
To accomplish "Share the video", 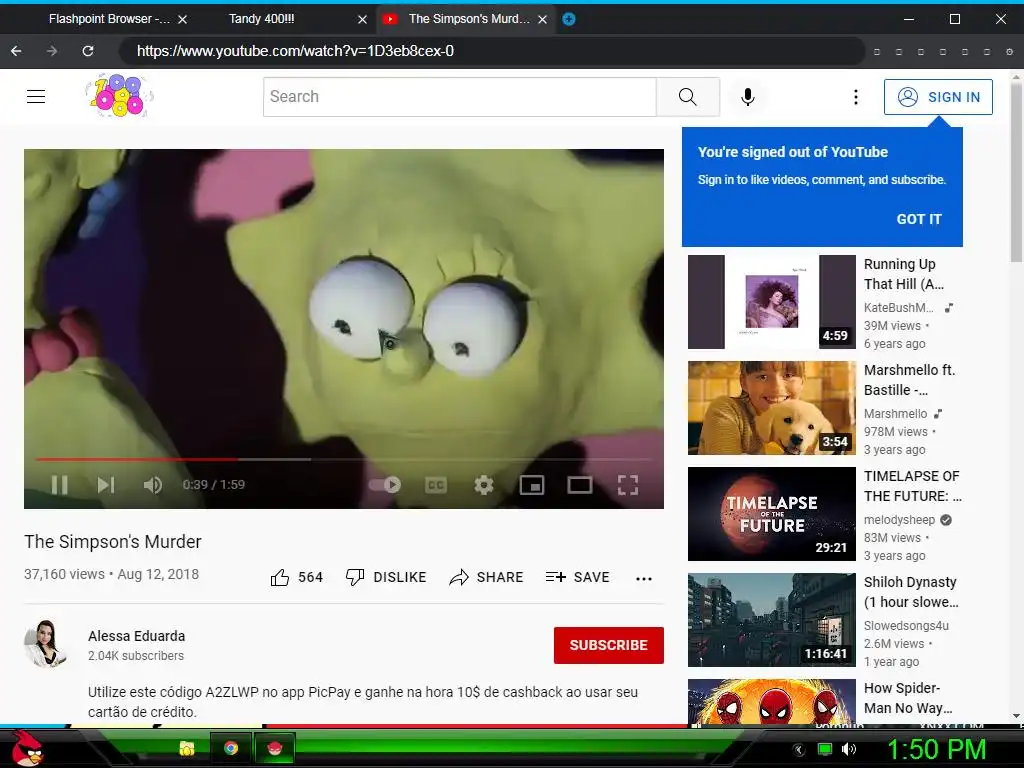I will (x=486, y=577).
